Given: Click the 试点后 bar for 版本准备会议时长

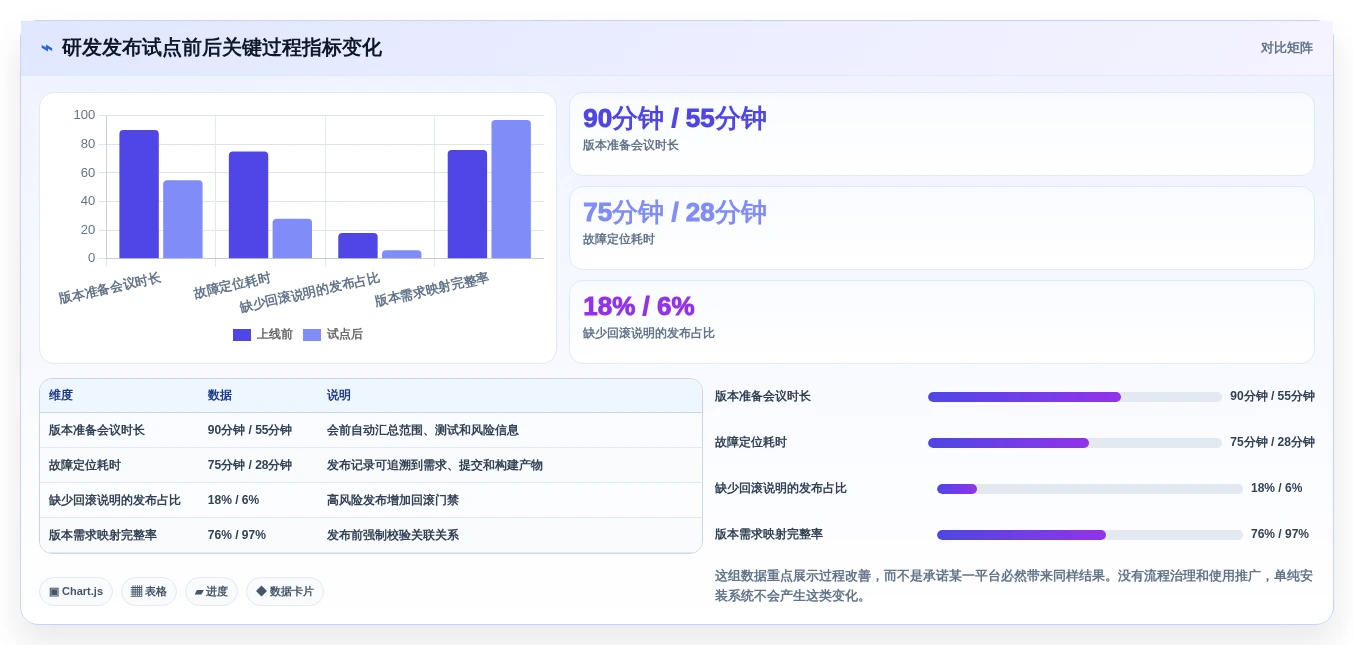Looking at the screenshot, I should tap(183, 219).
